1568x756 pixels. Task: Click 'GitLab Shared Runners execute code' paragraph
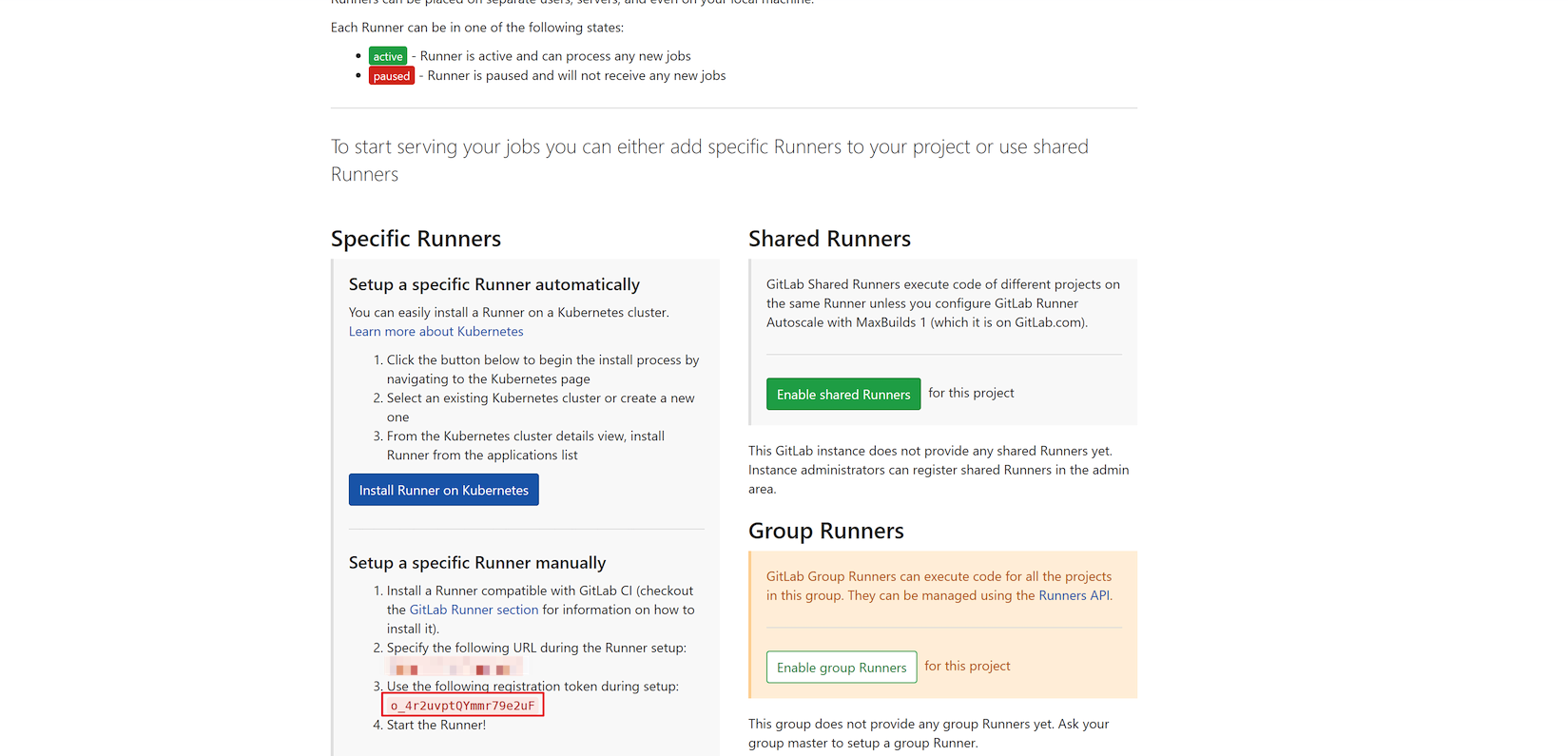coord(943,303)
